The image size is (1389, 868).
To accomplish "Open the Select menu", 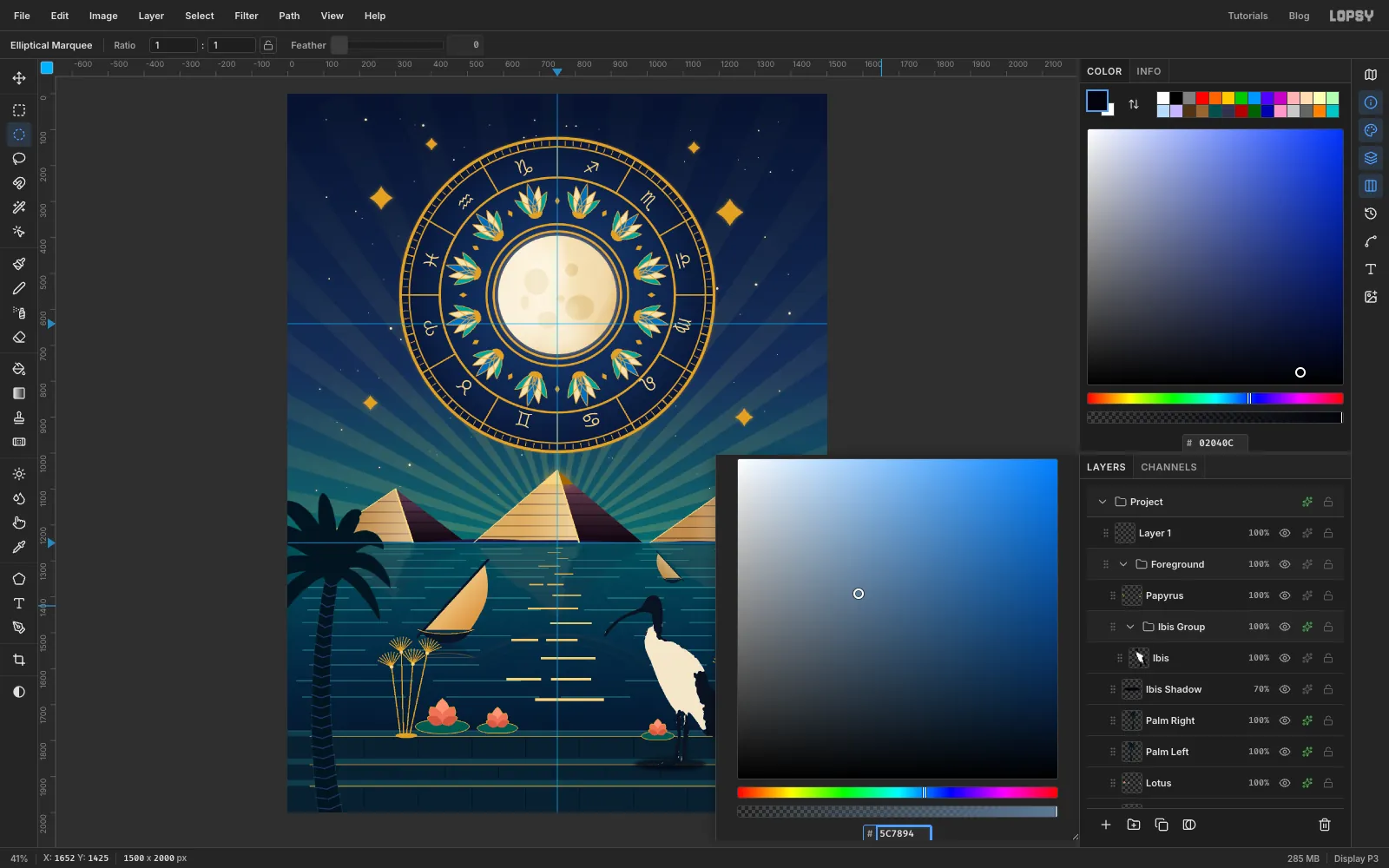I will (x=200, y=16).
